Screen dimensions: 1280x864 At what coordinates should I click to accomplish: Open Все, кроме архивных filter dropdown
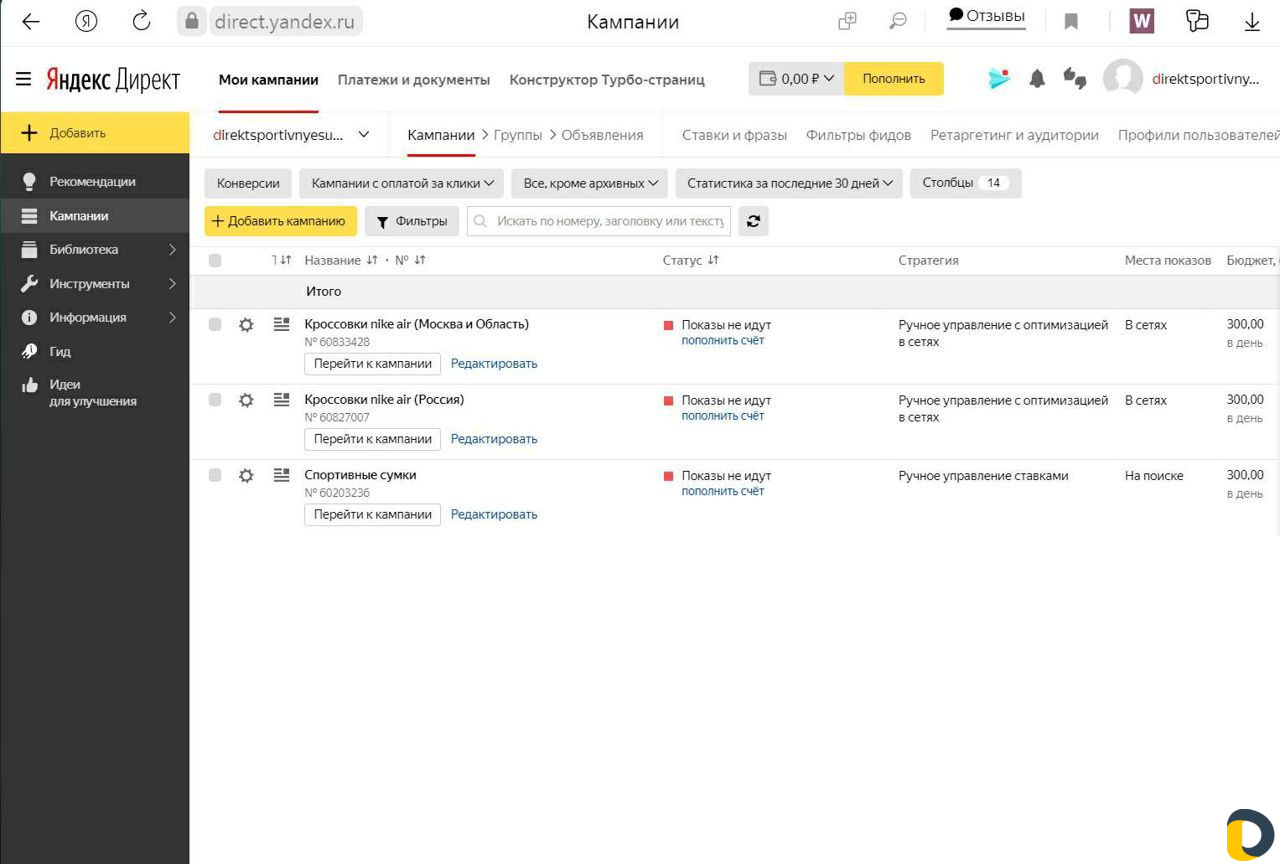click(590, 183)
